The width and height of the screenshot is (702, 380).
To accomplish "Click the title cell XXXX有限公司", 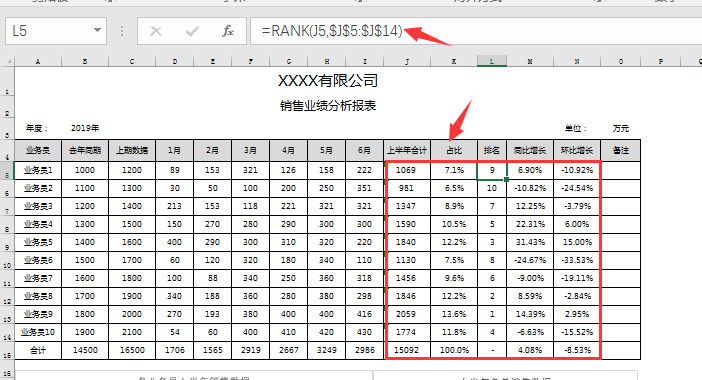I will pyautogui.click(x=328, y=81).
